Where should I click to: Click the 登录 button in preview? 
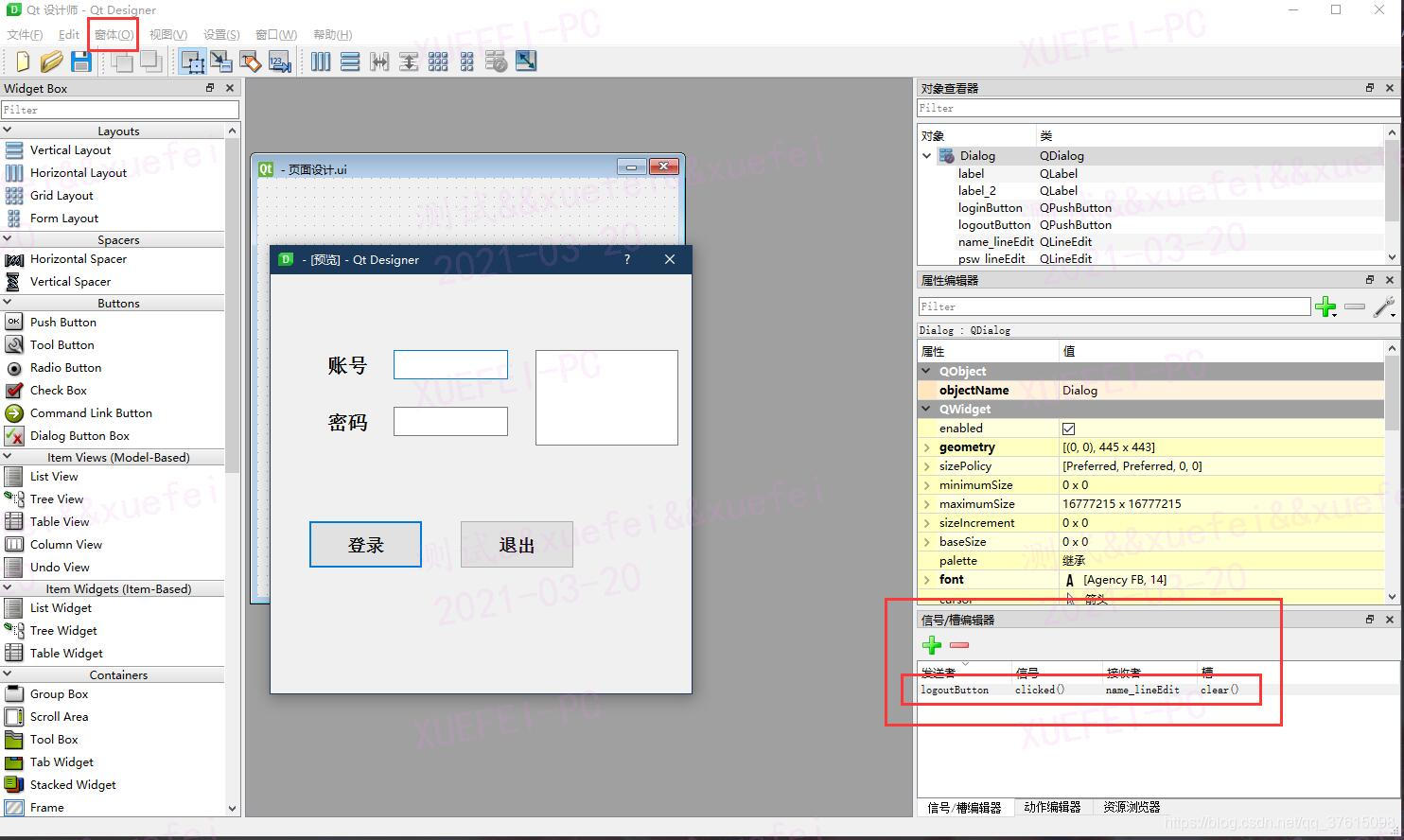coord(365,545)
